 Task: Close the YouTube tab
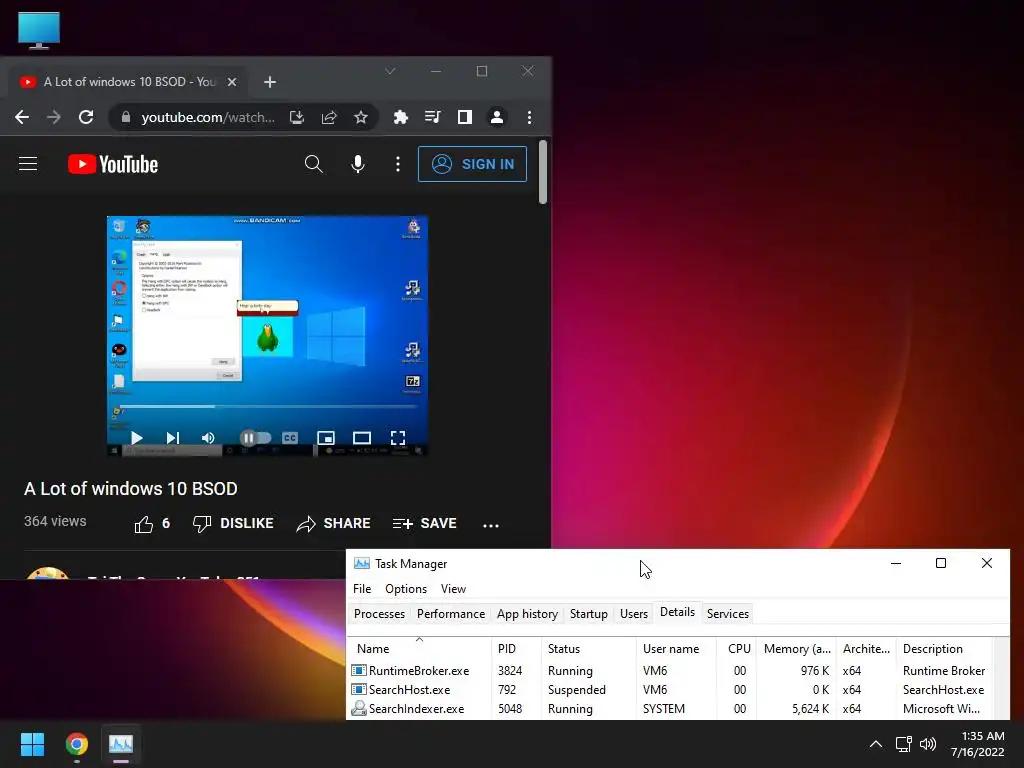pos(232,82)
